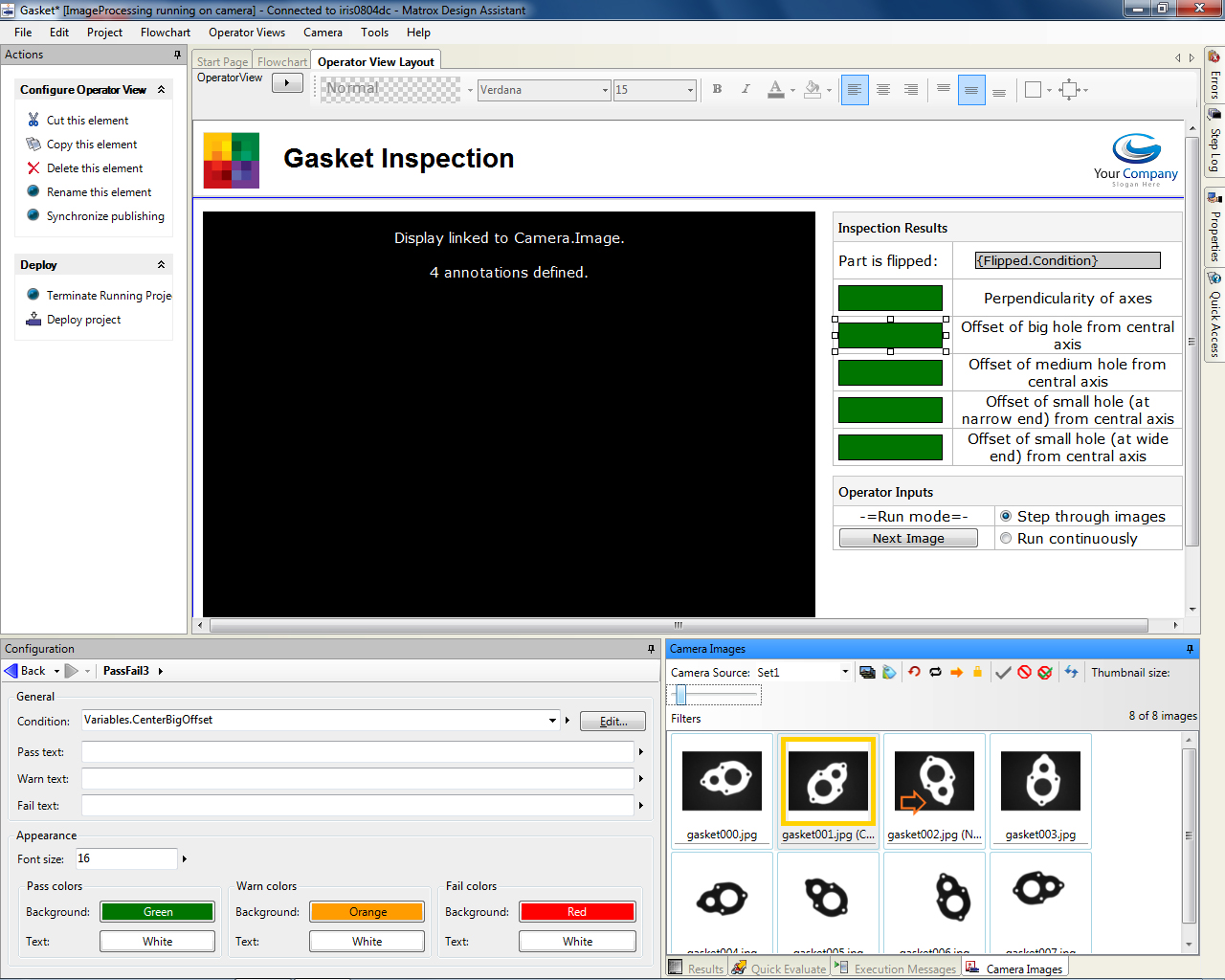Select the fill color paint bucket icon
Viewport: 1225px width, 980px height.
coord(810,89)
